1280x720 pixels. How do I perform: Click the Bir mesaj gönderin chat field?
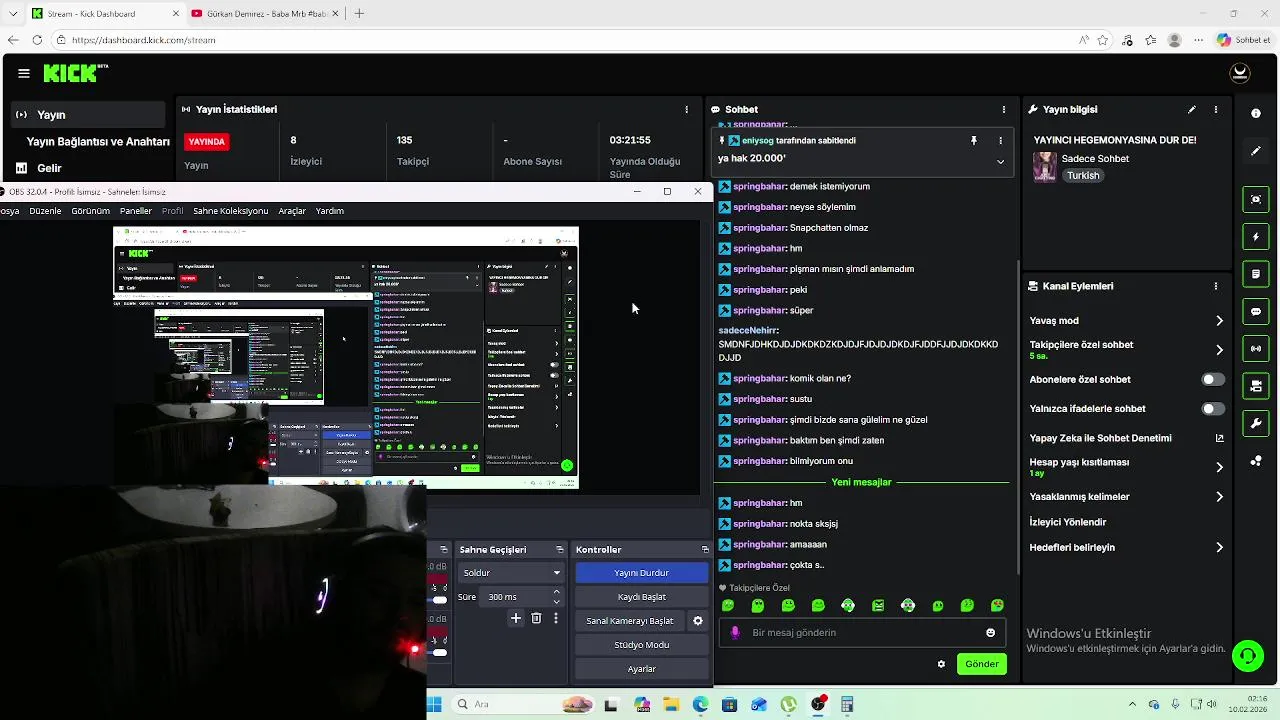pyautogui.click(x=862, y=633)
